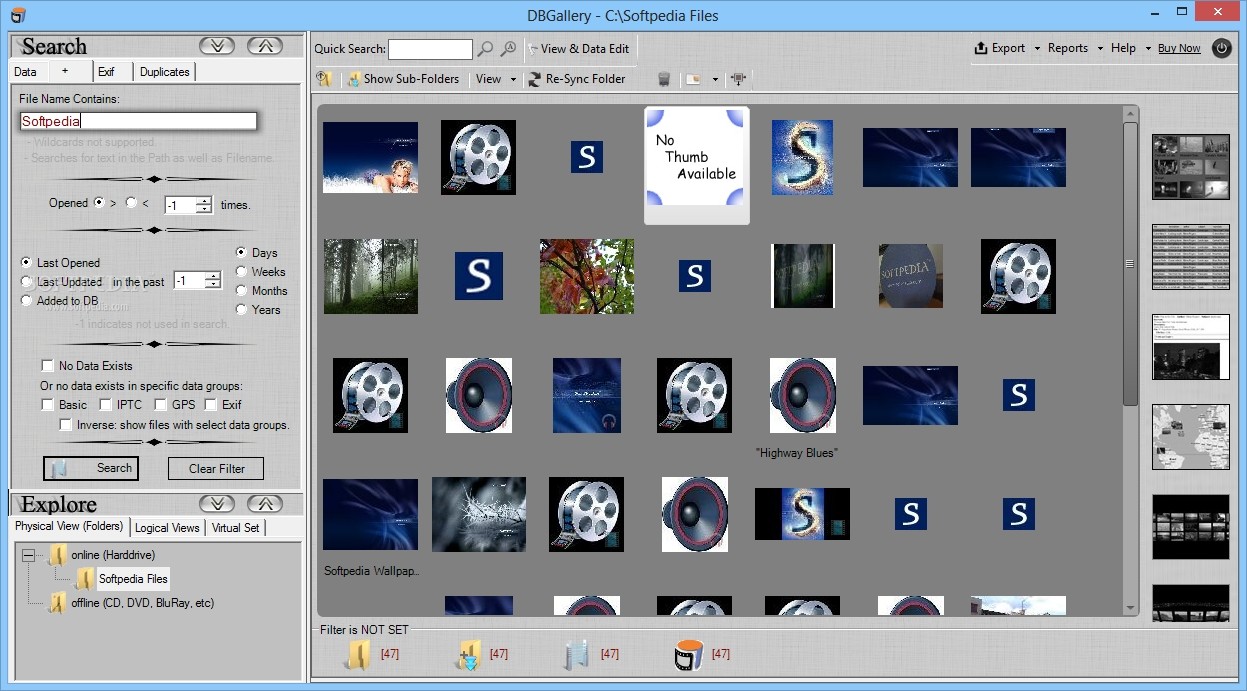Click the Search button

(x=91, y=468)
